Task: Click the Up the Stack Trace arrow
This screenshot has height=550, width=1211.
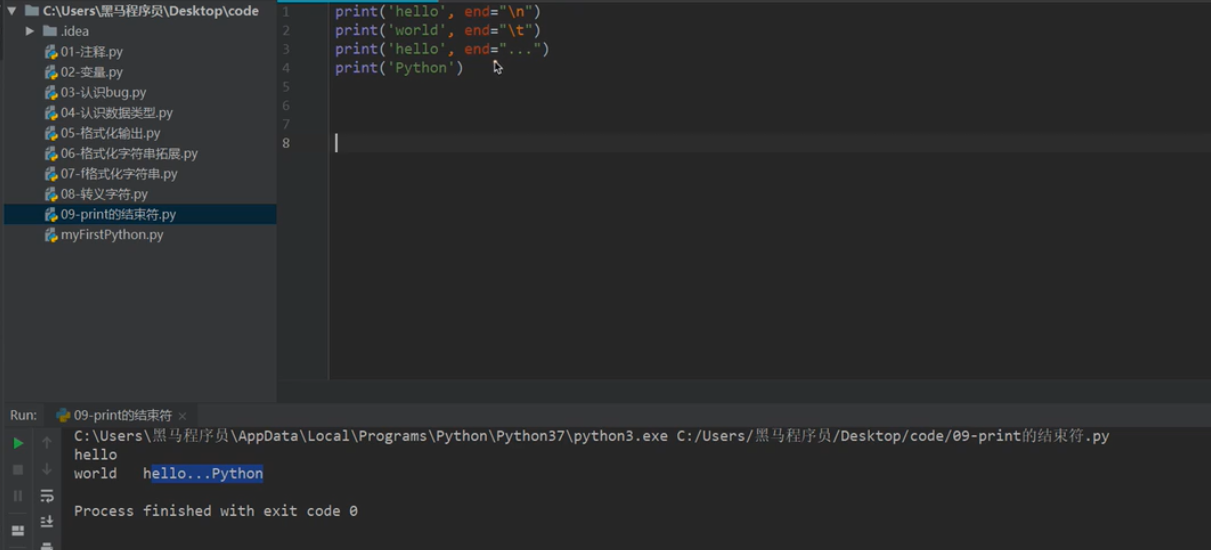Action: pyautogui.click(x=46, y=443)
